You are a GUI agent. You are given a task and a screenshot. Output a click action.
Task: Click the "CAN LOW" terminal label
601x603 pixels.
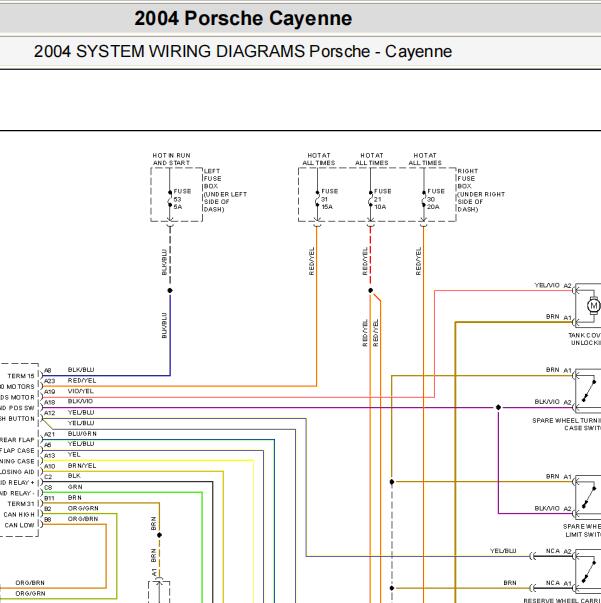click(x=19, y=525)
